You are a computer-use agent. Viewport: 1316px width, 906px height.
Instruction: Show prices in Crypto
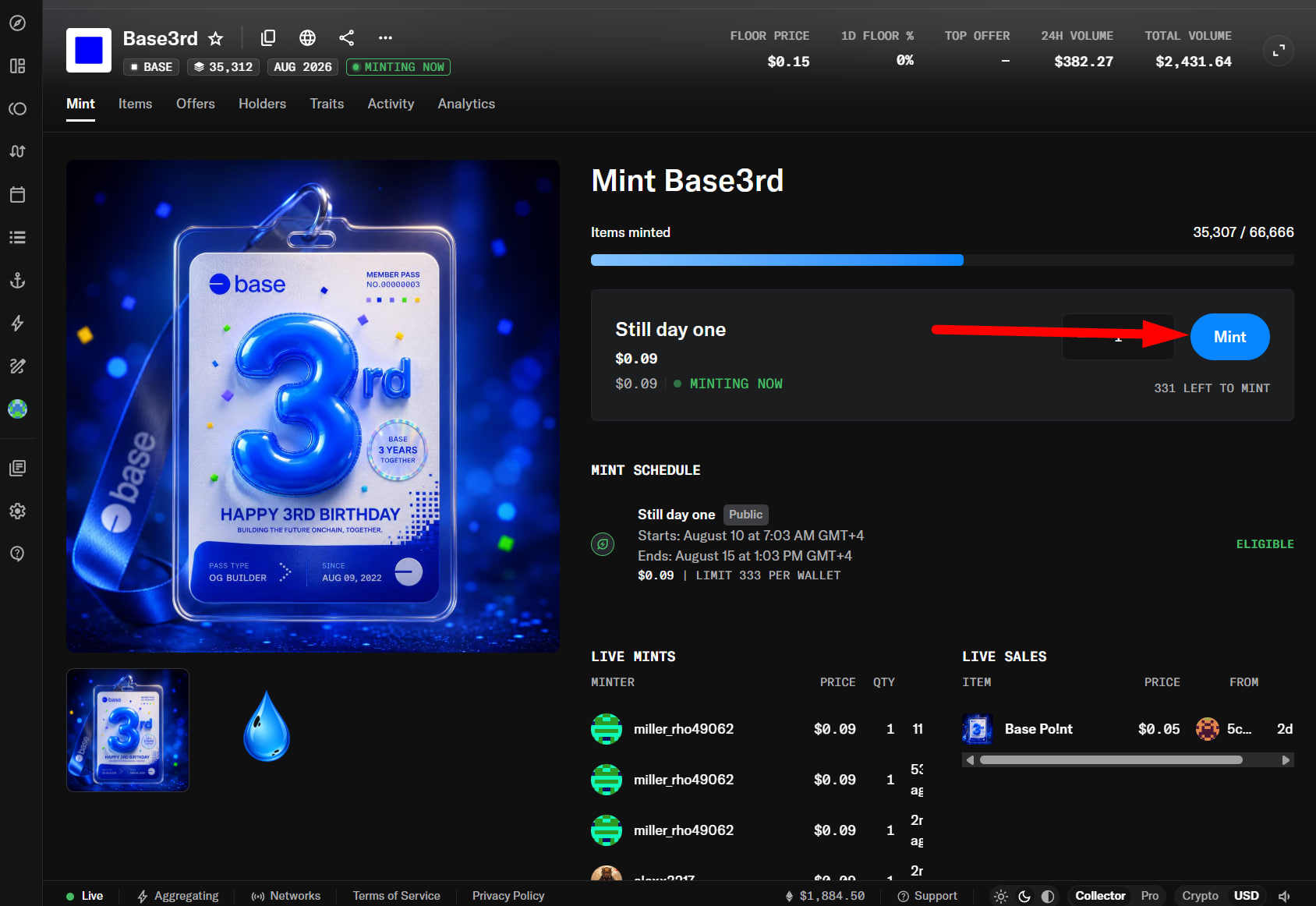(1200, 896)
